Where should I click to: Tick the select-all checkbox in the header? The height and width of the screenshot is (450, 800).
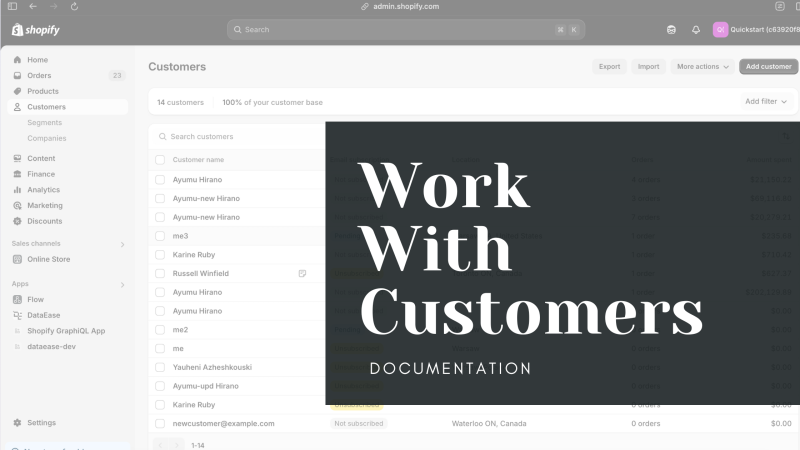point(160,160)
